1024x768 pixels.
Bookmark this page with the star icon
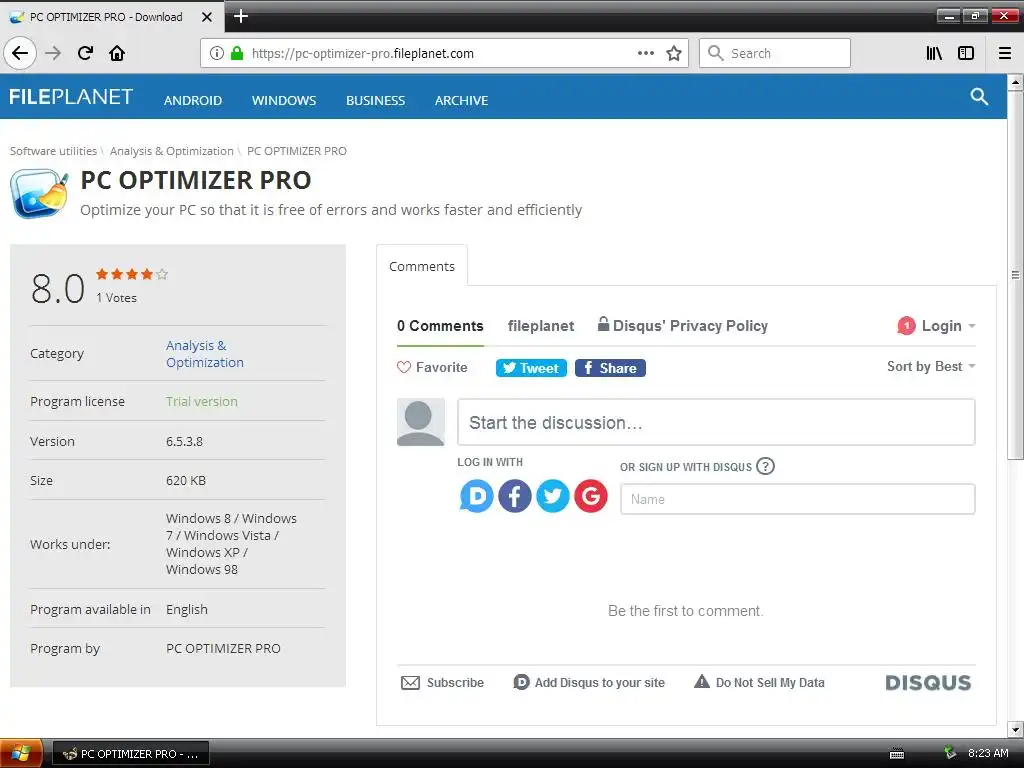click(674, 53)
